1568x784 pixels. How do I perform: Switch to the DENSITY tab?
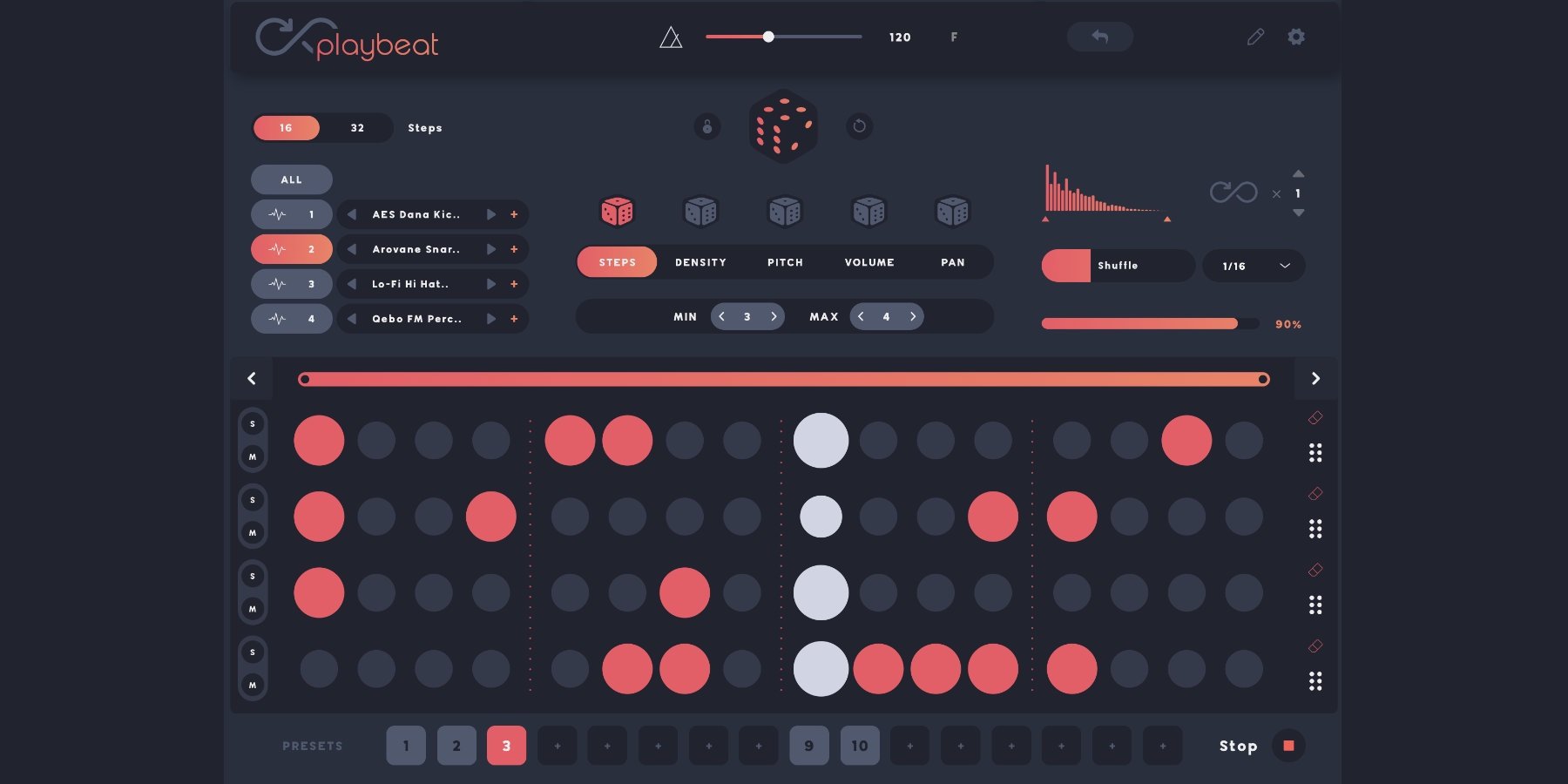700,262
